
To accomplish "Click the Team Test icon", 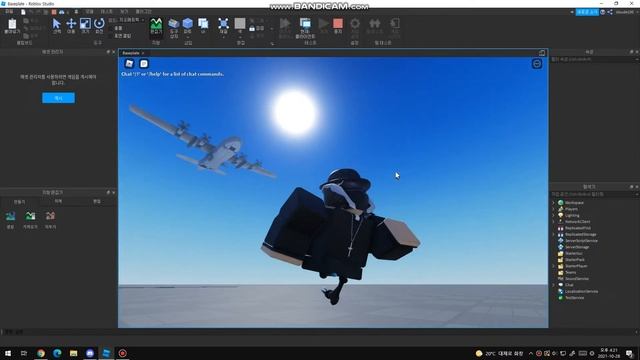I will 374,24.
